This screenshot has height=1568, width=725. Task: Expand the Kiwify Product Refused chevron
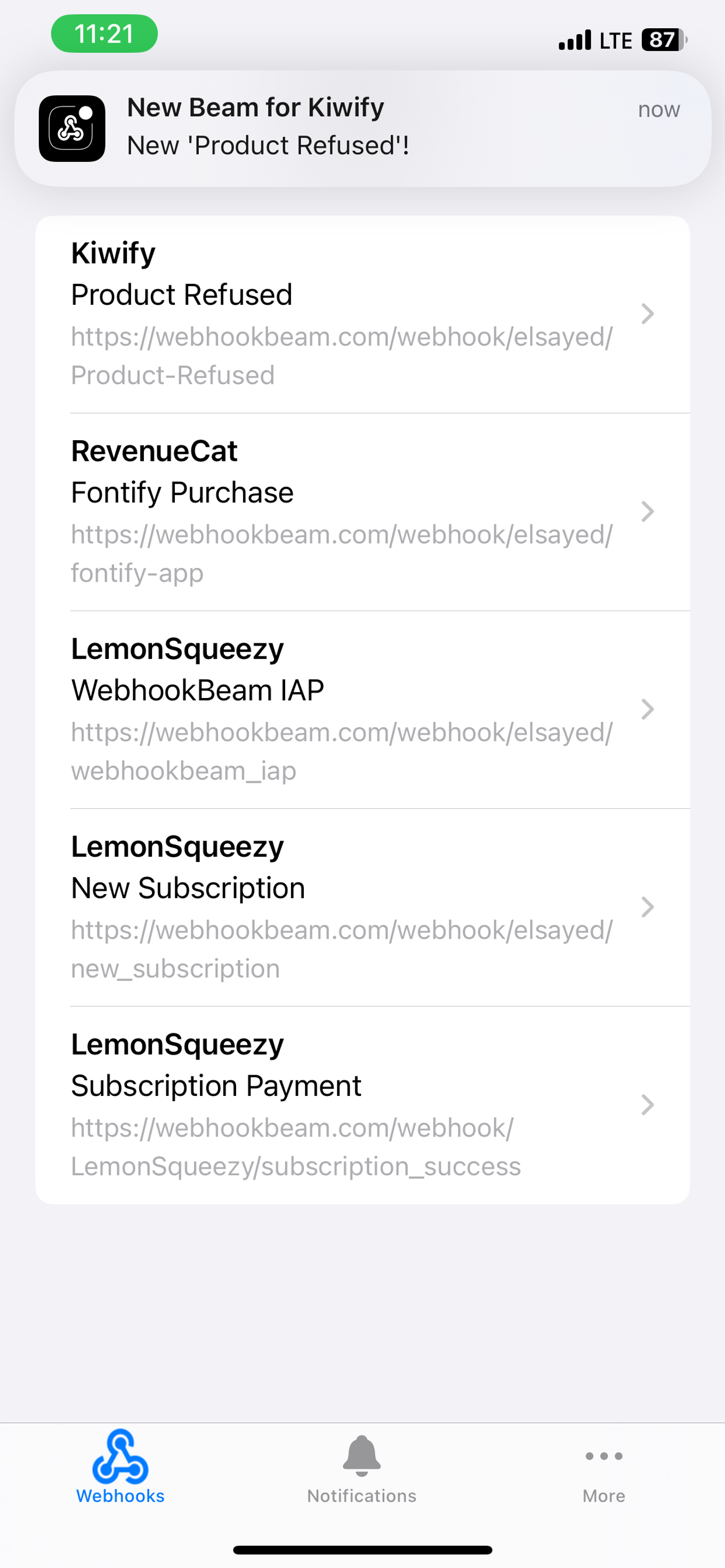[x=647, y=313]
